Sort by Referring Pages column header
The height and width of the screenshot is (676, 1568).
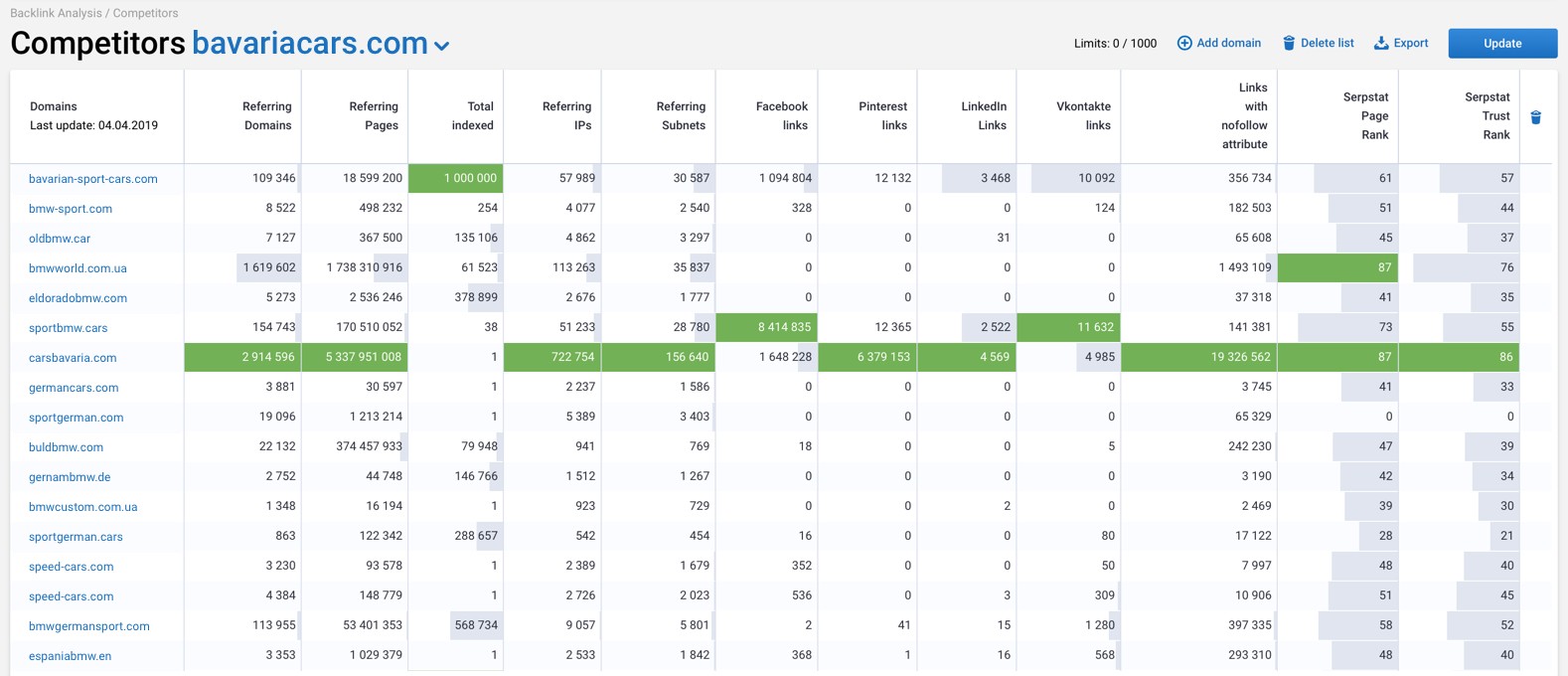click(x=374, y=115)
